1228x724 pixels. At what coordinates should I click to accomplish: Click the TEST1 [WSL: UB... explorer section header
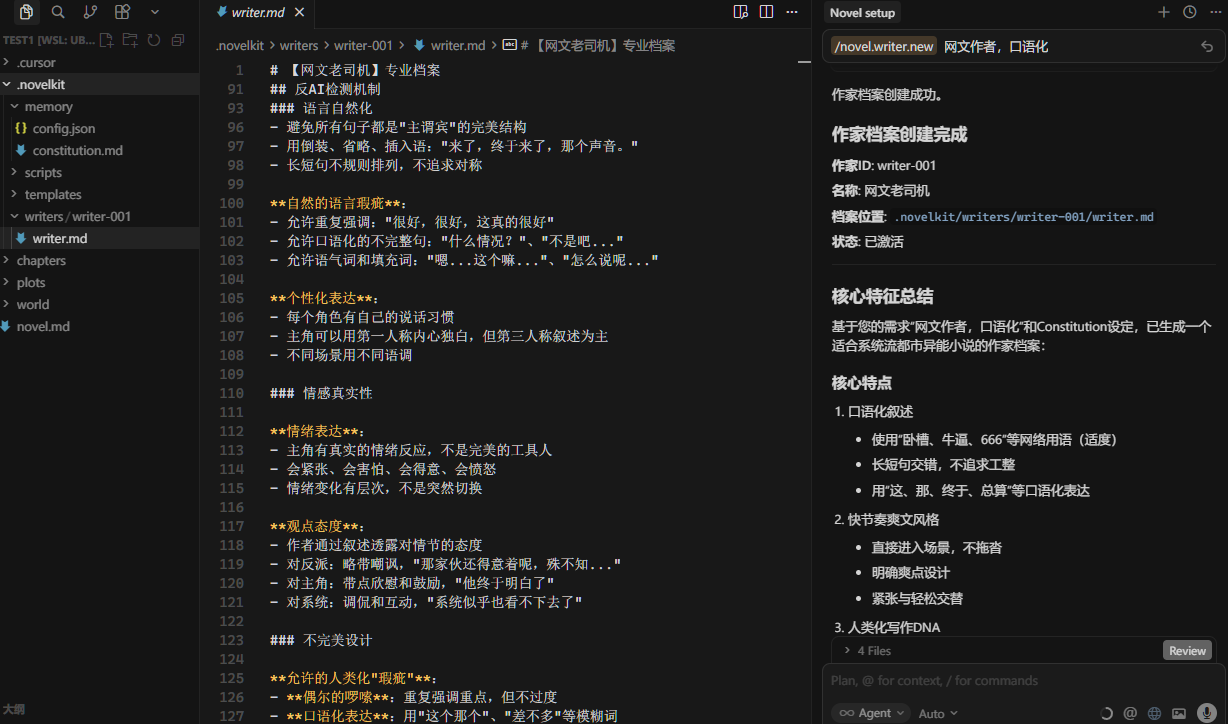[x=47, y=40]
